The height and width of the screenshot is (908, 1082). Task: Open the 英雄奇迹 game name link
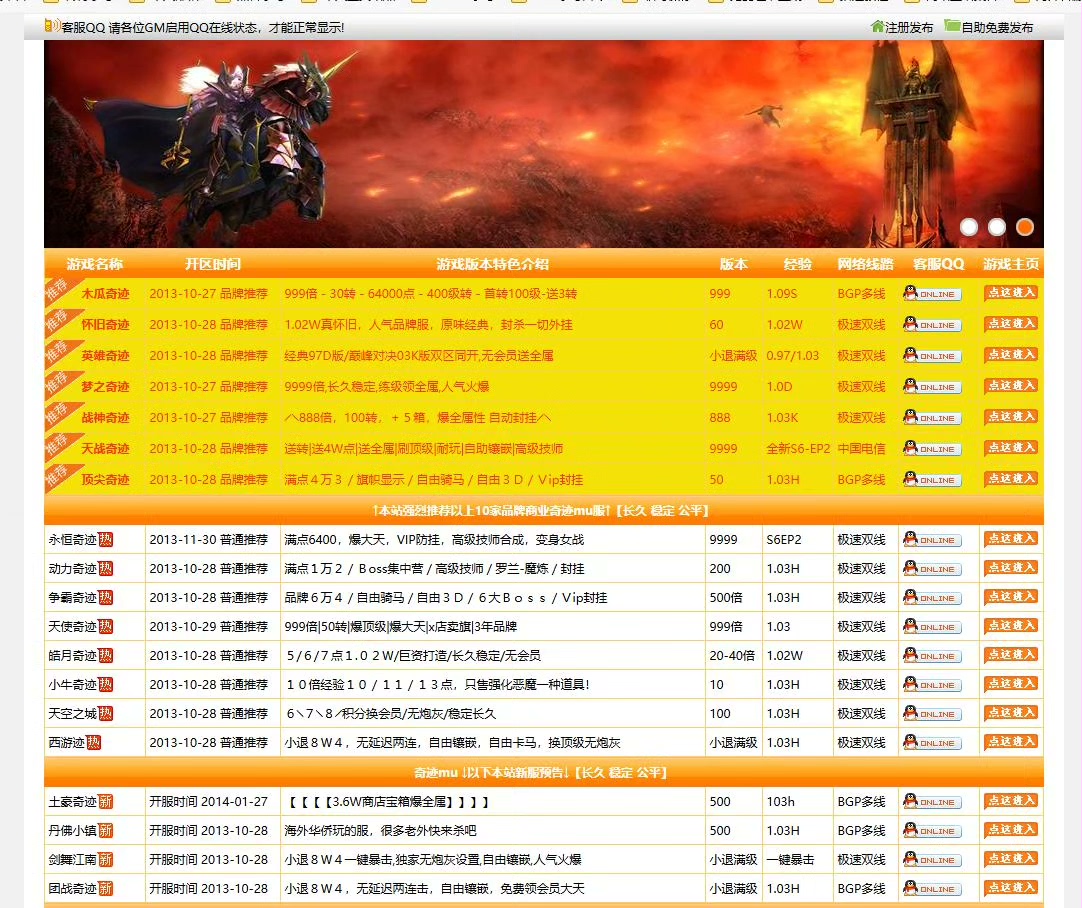[x=106, y=356]
